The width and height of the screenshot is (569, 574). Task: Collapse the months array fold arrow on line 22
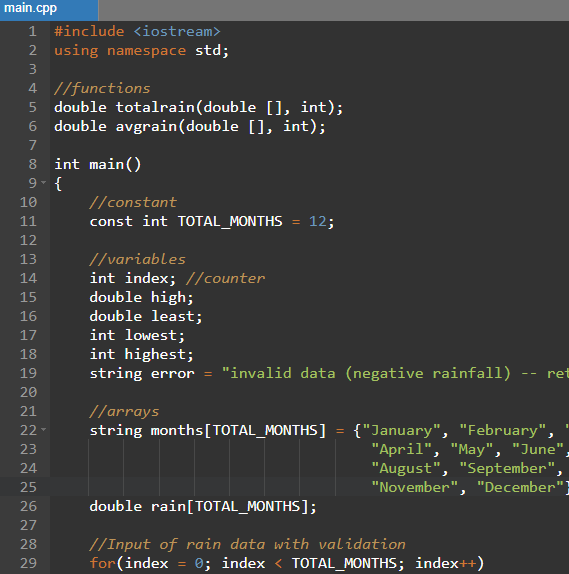point(44,429)
